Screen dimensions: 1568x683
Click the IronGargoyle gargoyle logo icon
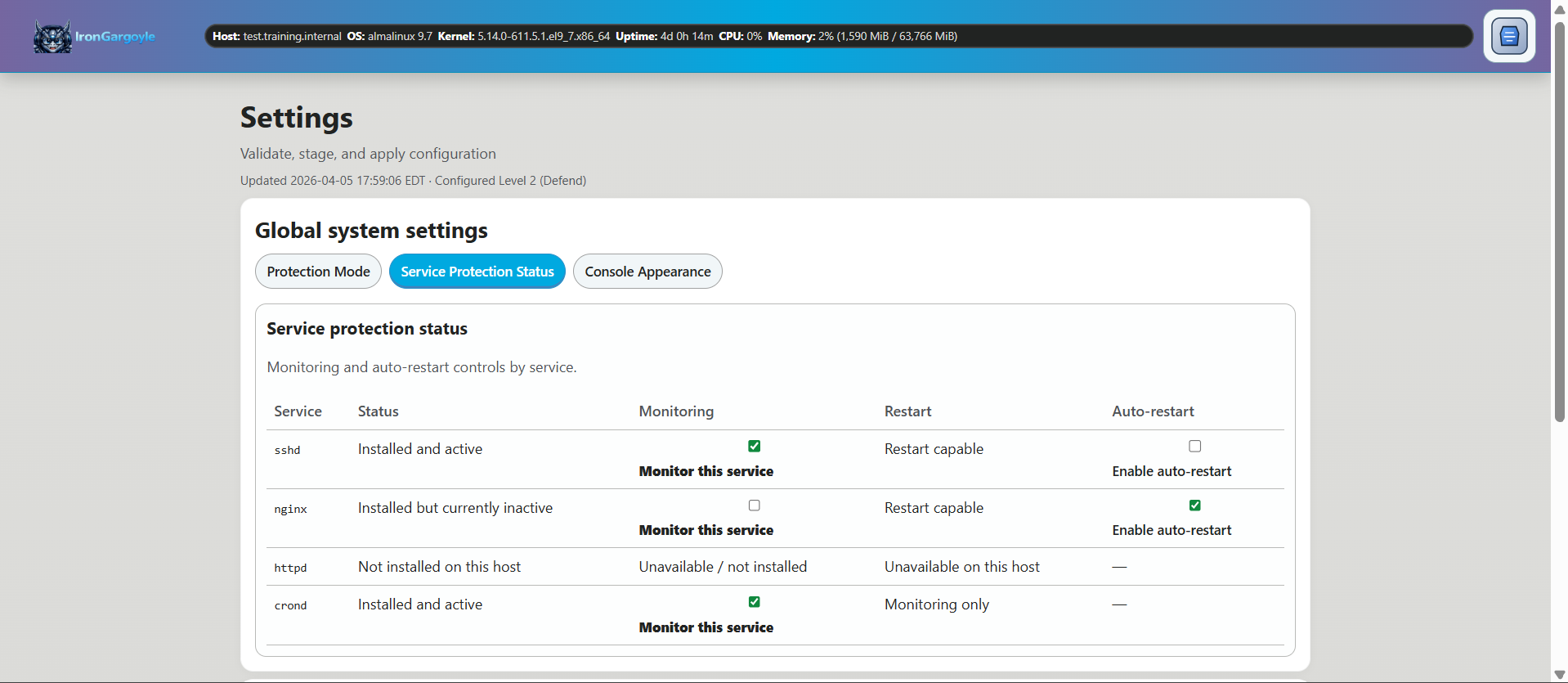click(52, 37)
